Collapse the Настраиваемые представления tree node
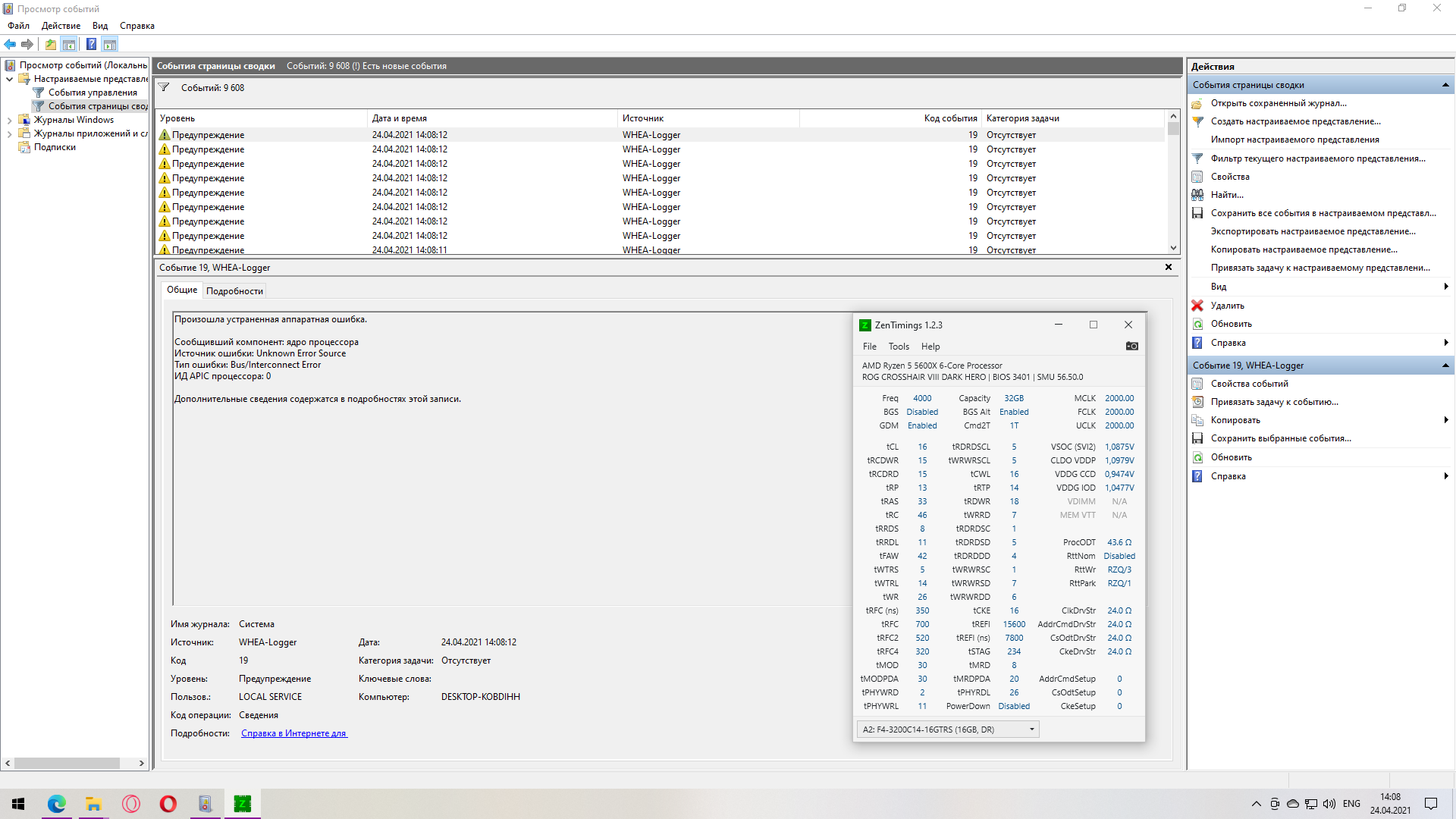Image resolution: width=1456 pixels, height=819 pixels. 9,79
